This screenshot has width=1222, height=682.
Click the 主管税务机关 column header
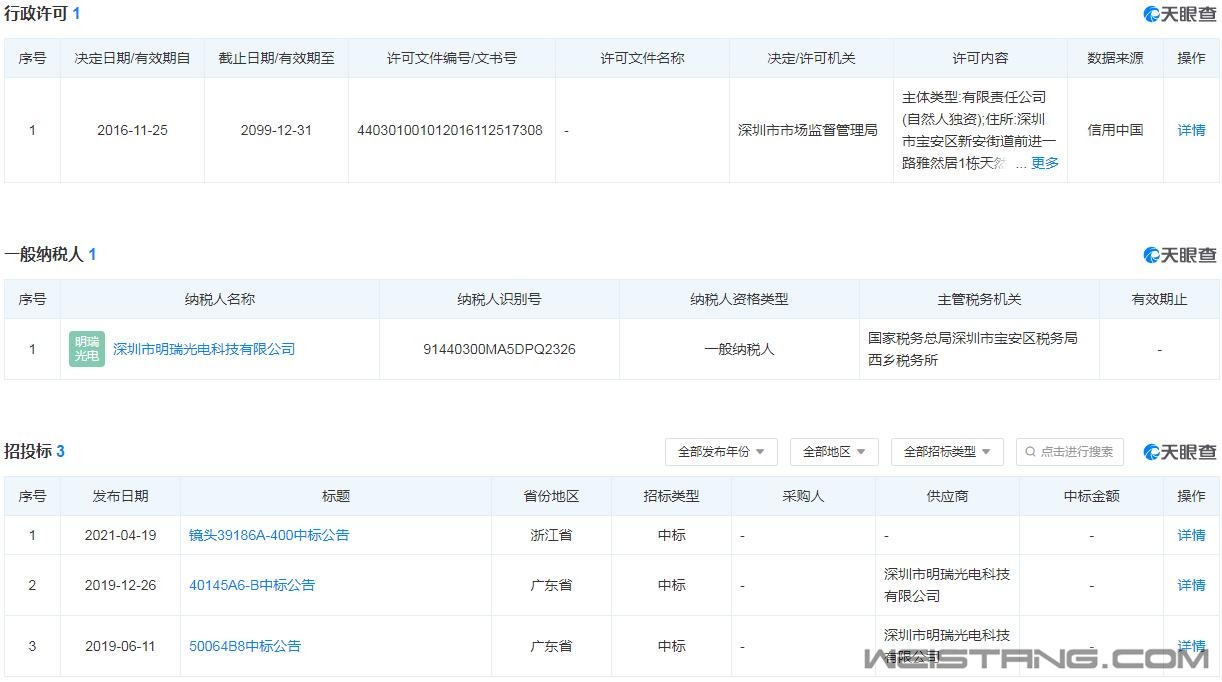[979, 299]
